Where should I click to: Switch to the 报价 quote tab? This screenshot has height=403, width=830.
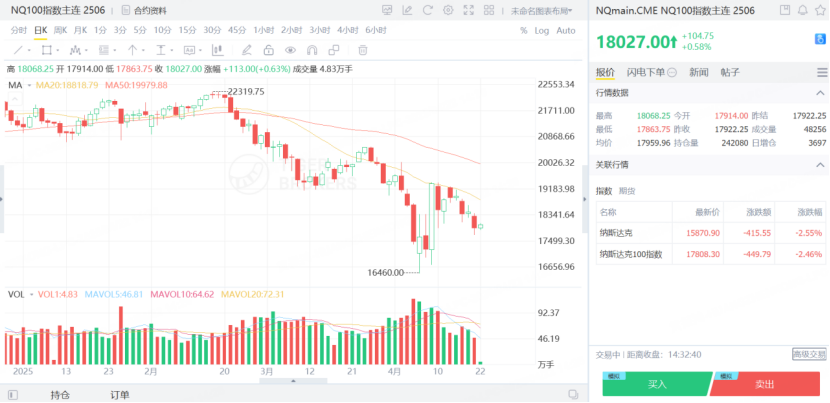(606, 73)
